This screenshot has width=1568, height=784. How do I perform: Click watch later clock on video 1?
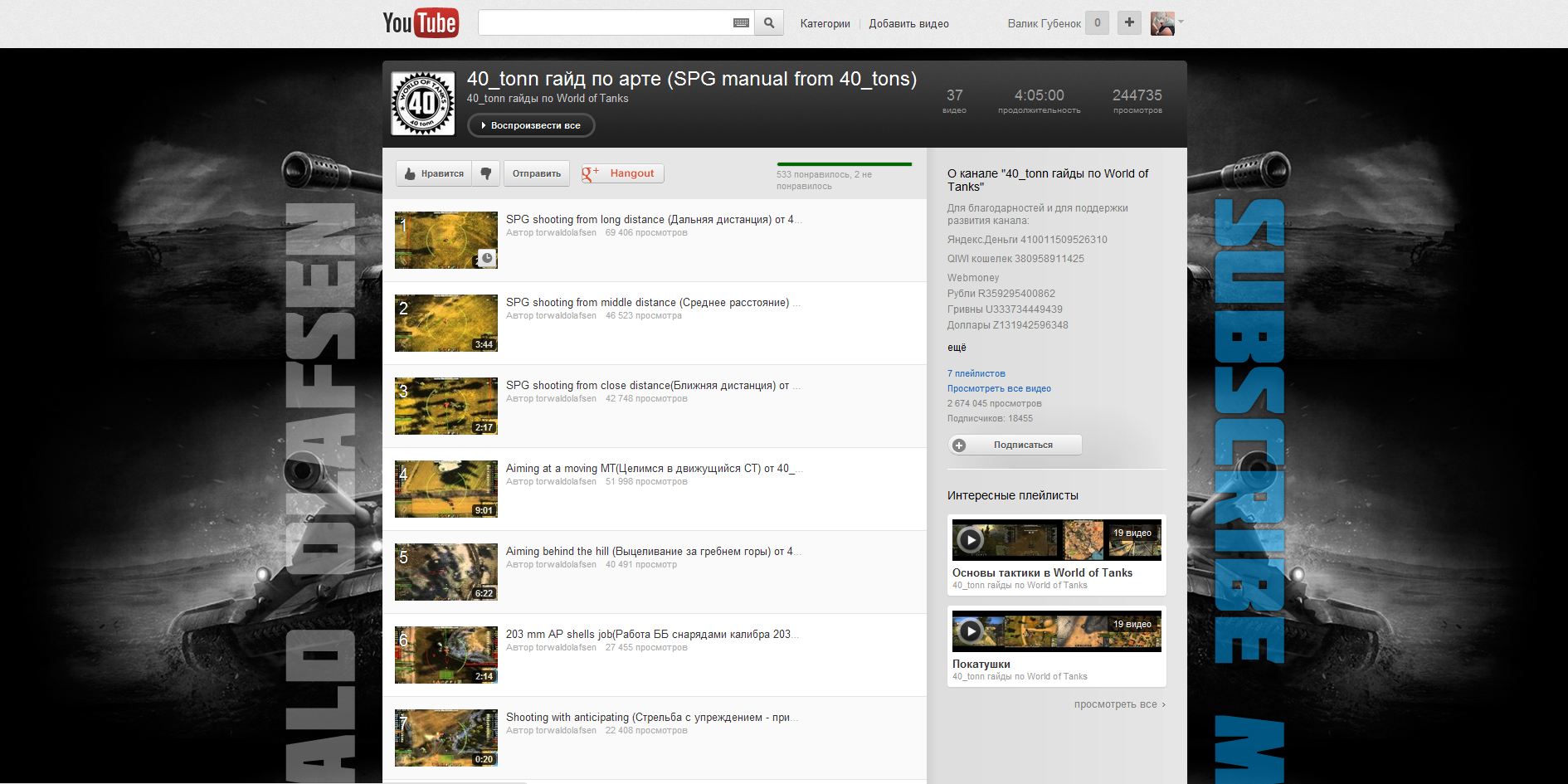pyautogui.click(x=487, y=258)
